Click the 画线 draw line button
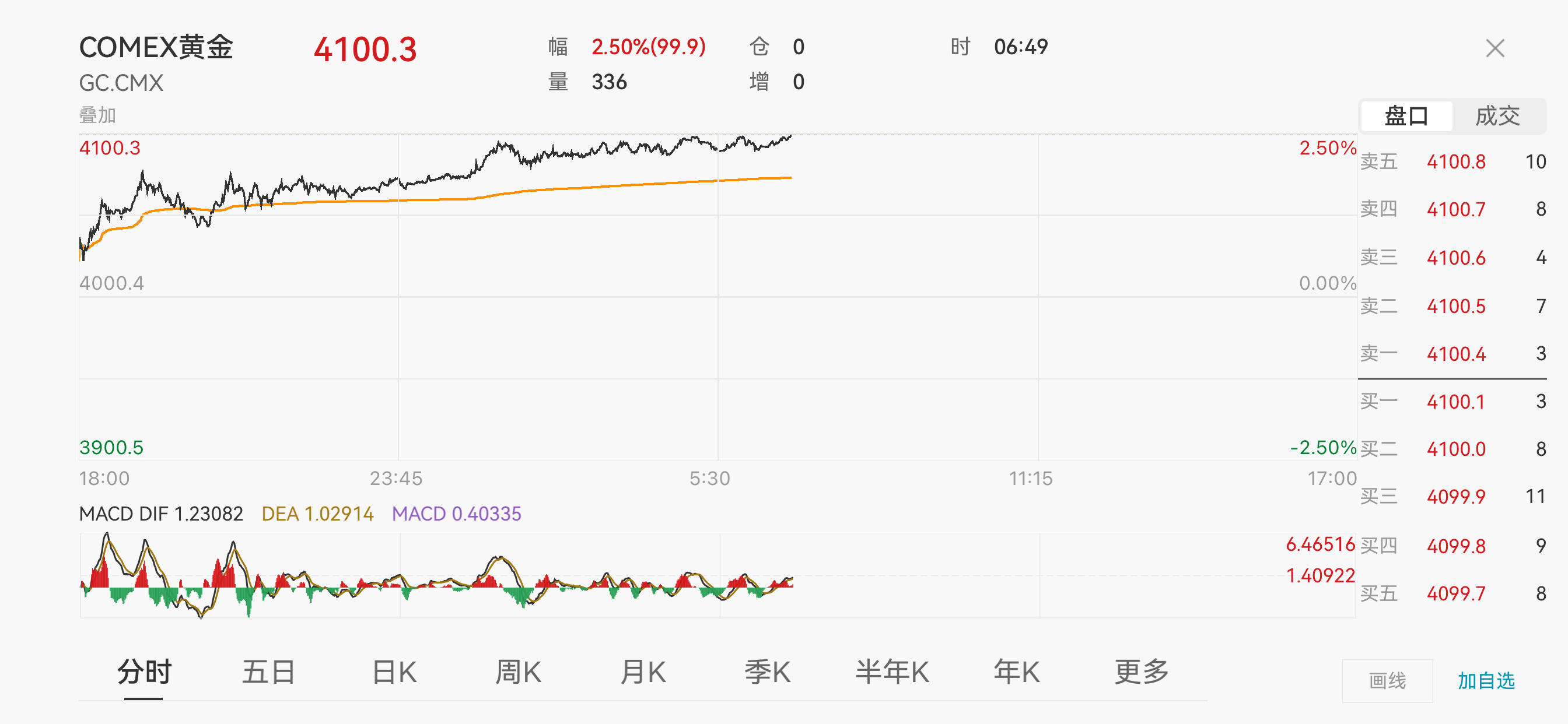This screenshot has width=1568, height=724. click(x=1387, y=681)
